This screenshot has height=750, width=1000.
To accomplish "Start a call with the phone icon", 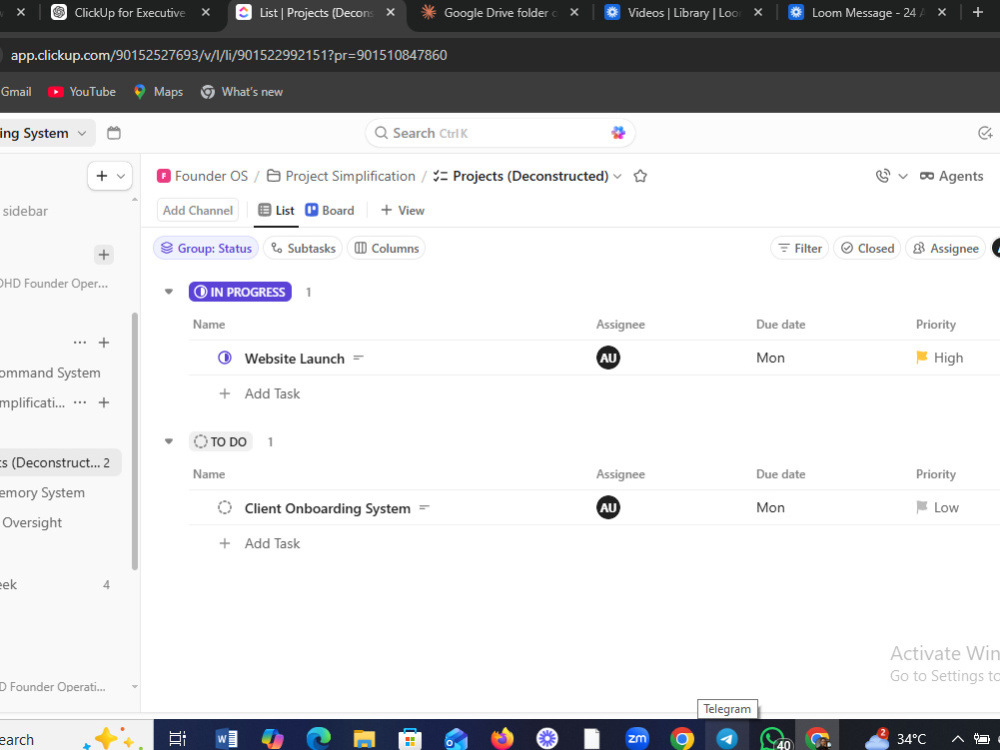I will [x=883, y=176].
